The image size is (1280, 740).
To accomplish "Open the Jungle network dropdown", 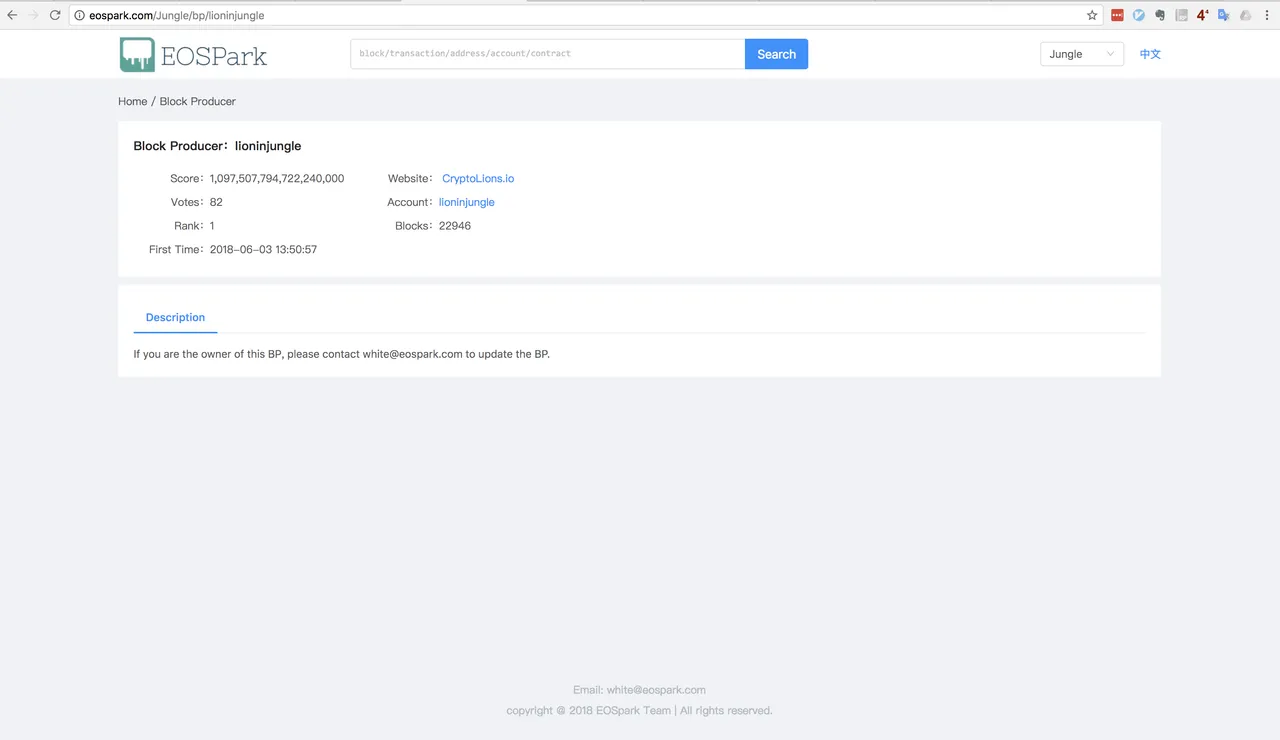I will pyautogui.click(x=1082, y=54).
